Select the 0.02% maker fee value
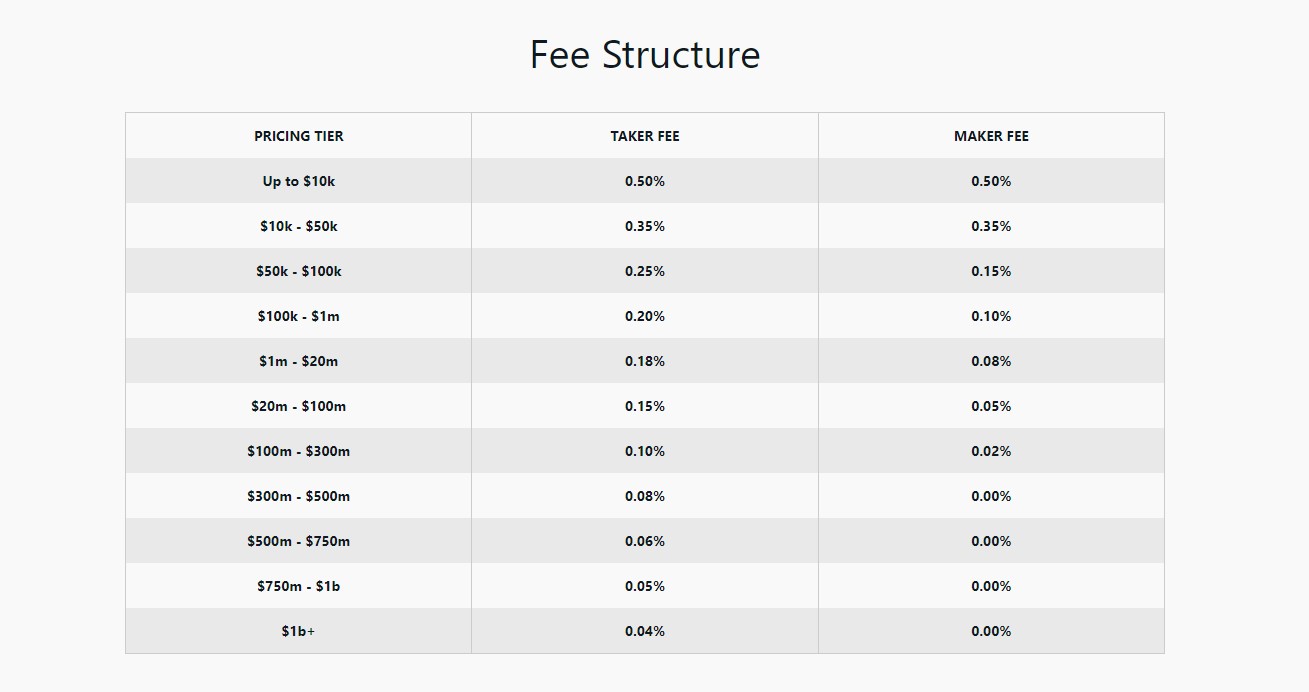 (x=991, y=451)
